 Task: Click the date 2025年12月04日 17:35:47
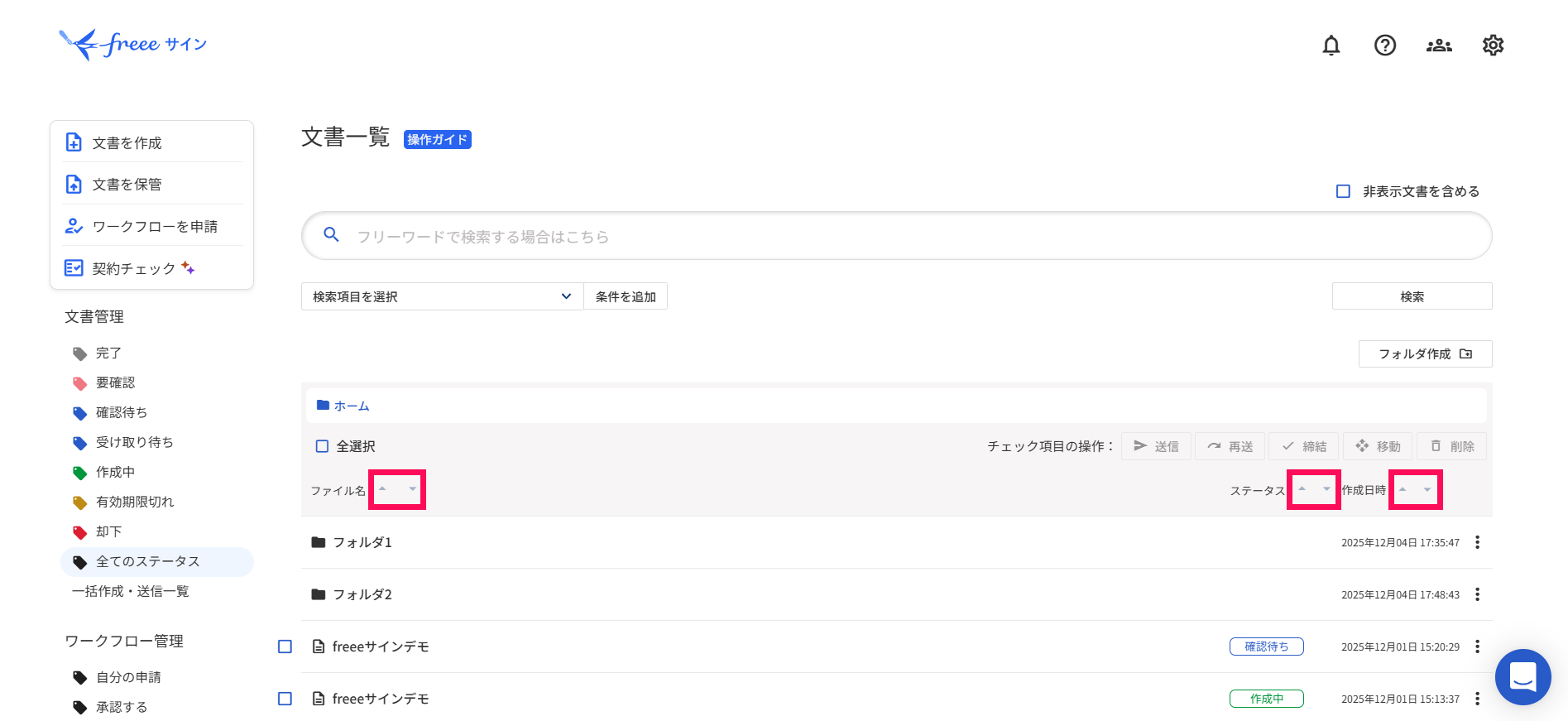(1400, 543)
